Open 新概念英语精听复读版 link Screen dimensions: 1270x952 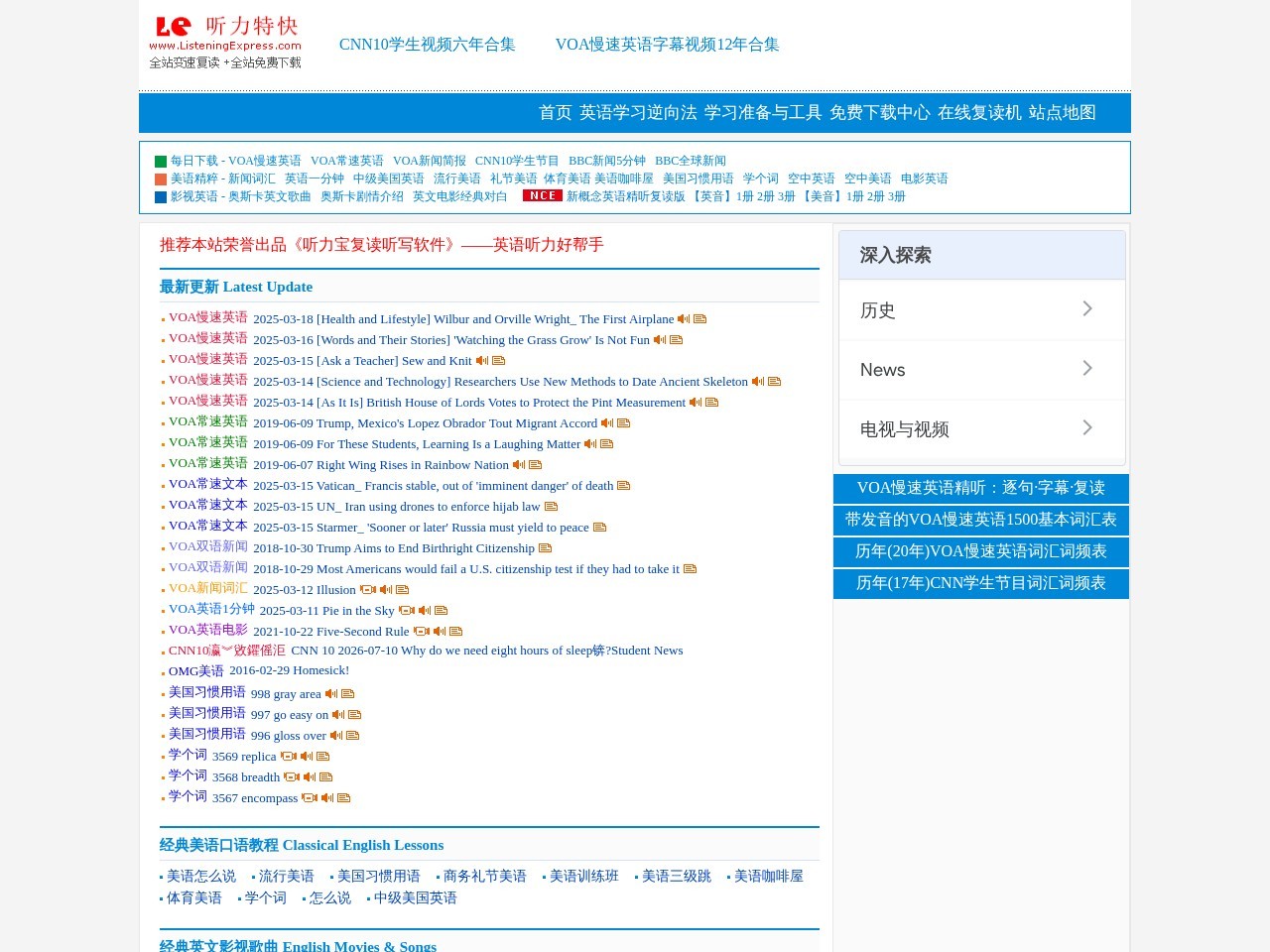[626, 196]
